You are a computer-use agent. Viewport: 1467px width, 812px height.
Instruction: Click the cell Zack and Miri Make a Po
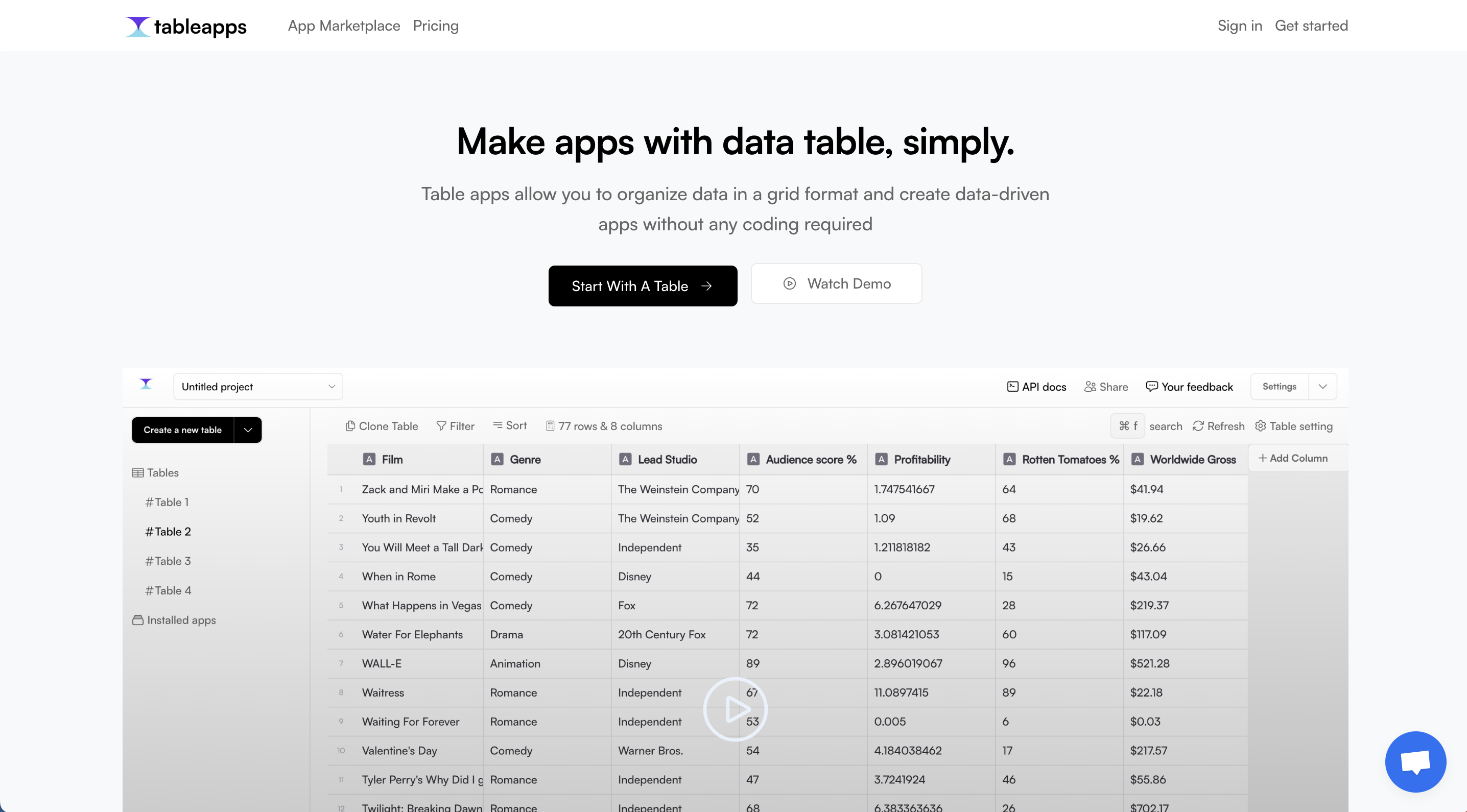(x=420, y=490)
